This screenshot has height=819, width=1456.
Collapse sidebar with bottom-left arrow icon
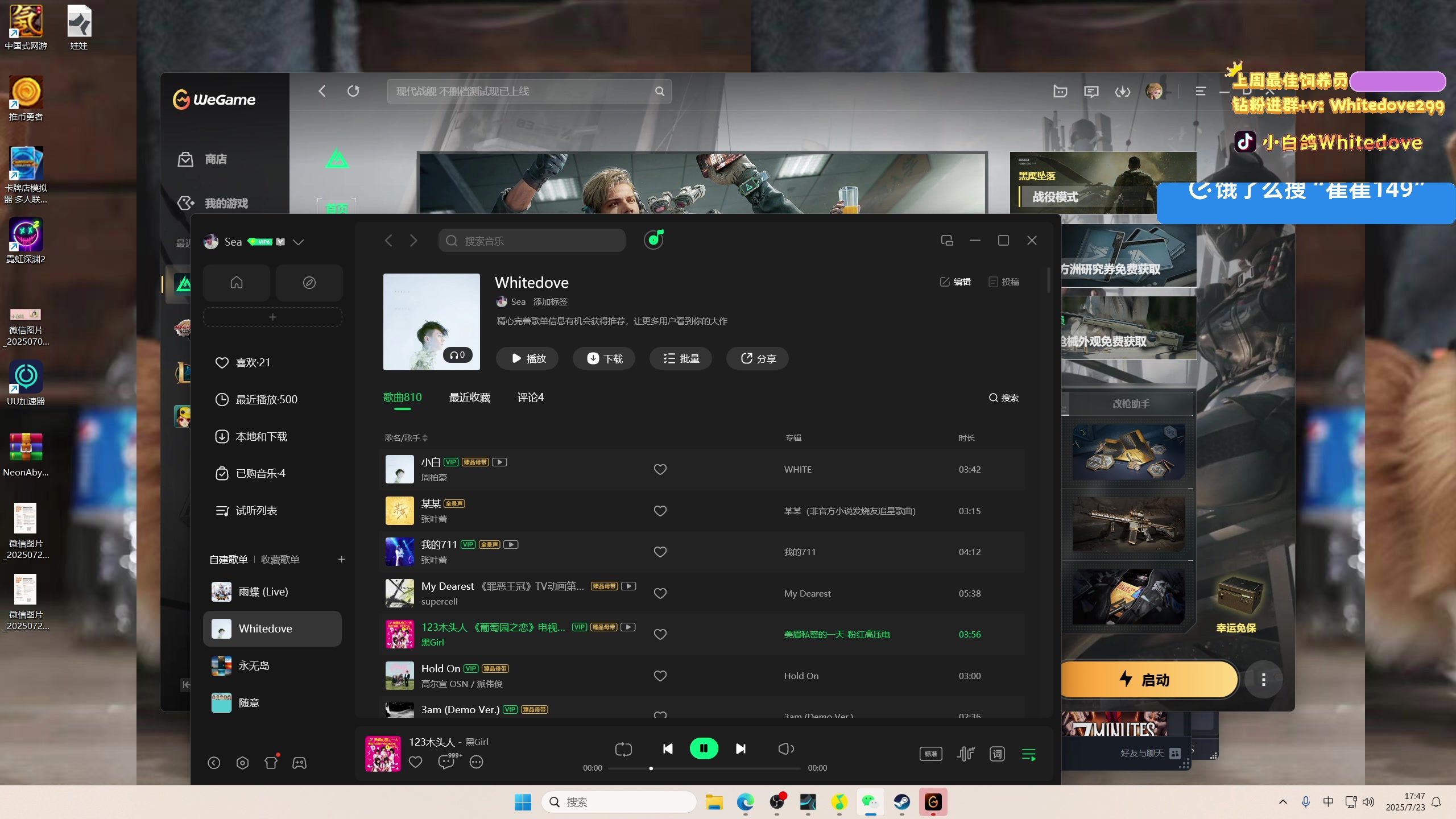214,763
